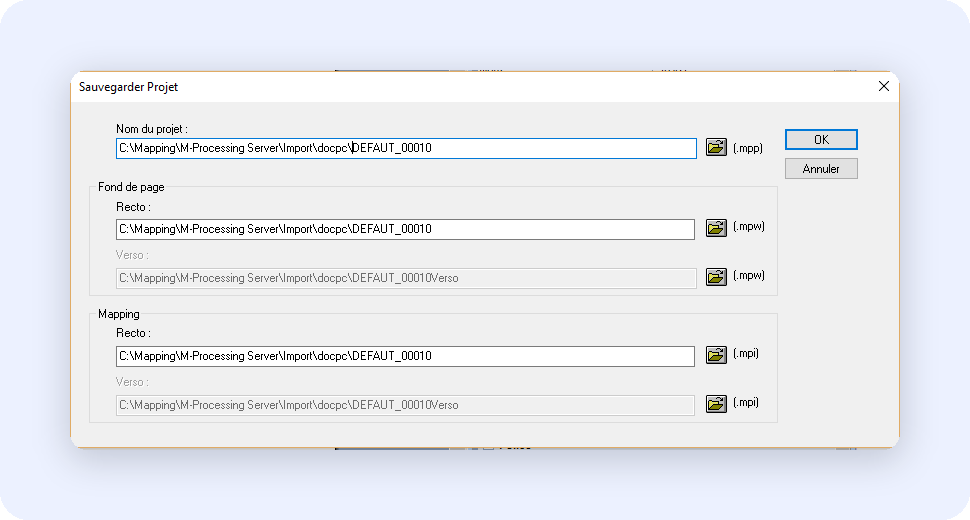Click the (.mpp) extension label
The image size is (970, 520).
(748, 148)
